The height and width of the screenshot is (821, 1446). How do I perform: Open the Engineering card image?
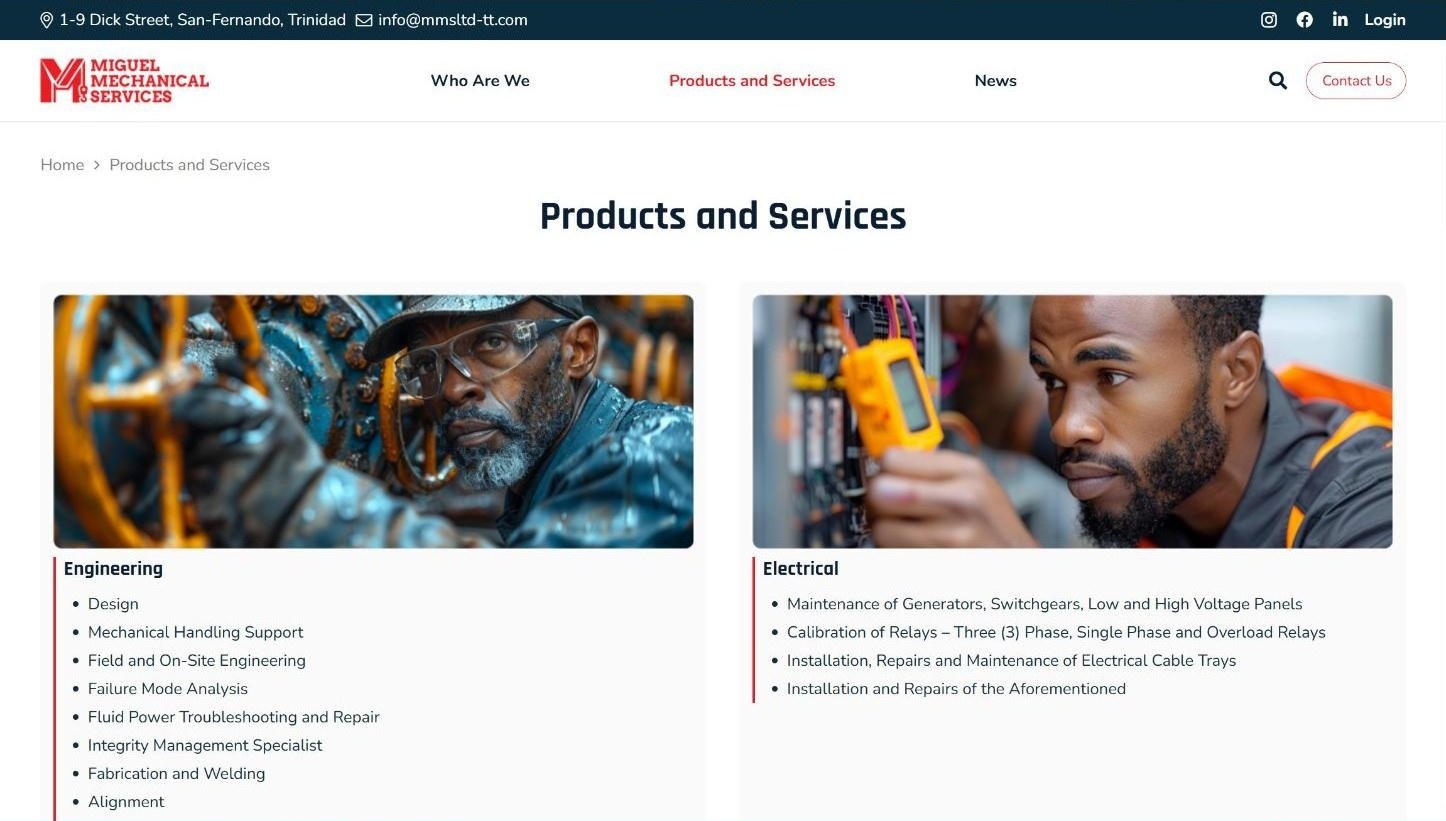pos(373,421)
